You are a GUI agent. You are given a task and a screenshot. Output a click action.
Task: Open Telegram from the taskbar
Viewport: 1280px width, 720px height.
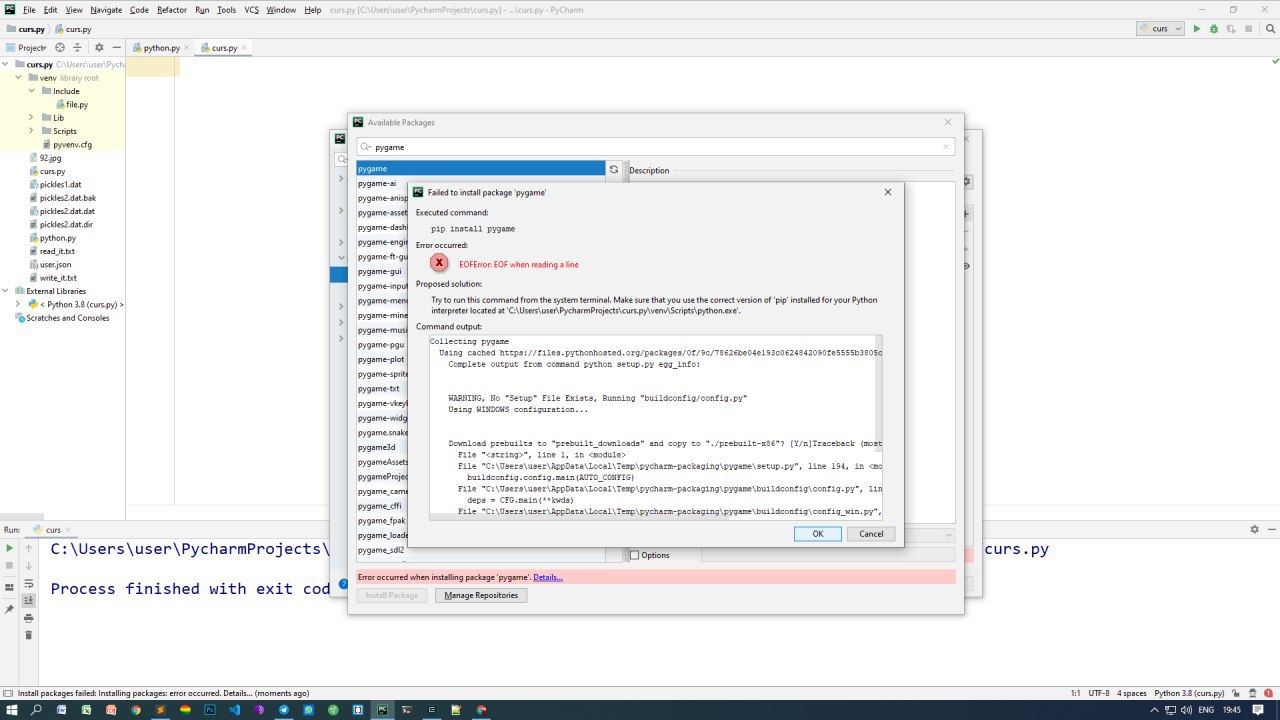click(284, 710)
